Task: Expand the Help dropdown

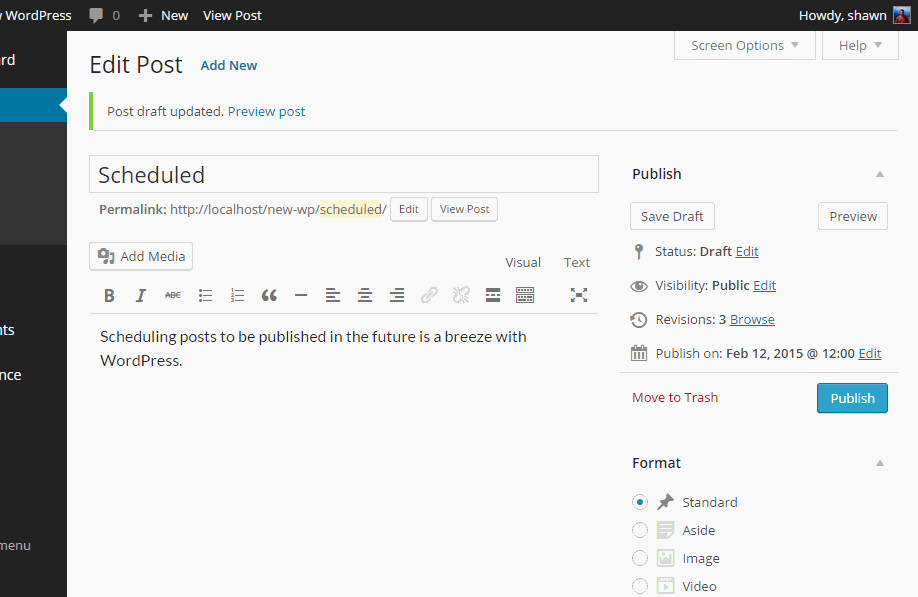Action: [x=860, y=46]
